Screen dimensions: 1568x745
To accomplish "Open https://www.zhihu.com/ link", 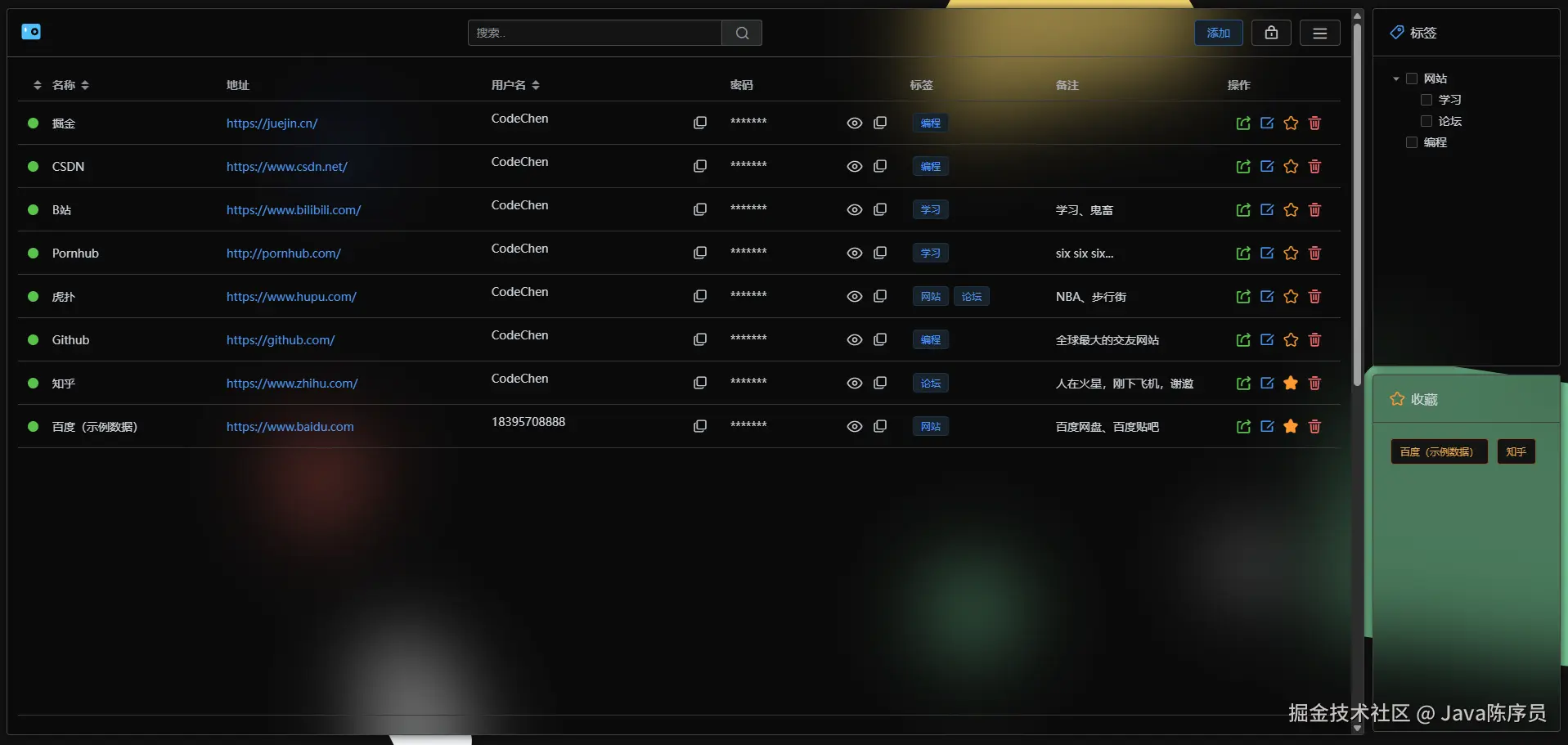I will click(292, 384).
